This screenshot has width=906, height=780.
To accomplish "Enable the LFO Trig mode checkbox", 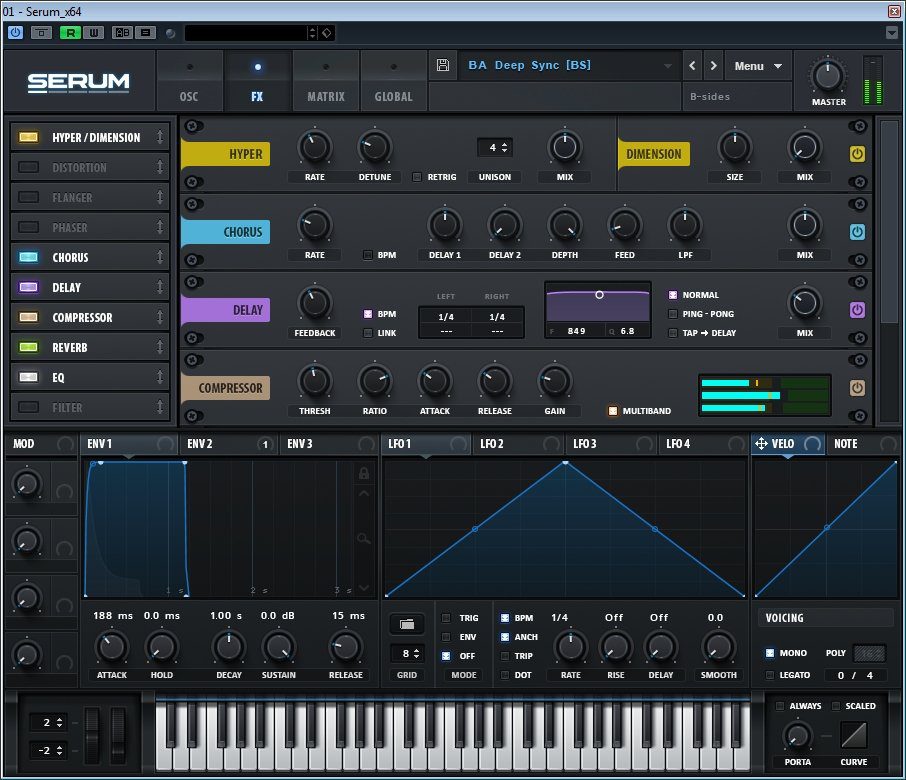I will (446, 618).
